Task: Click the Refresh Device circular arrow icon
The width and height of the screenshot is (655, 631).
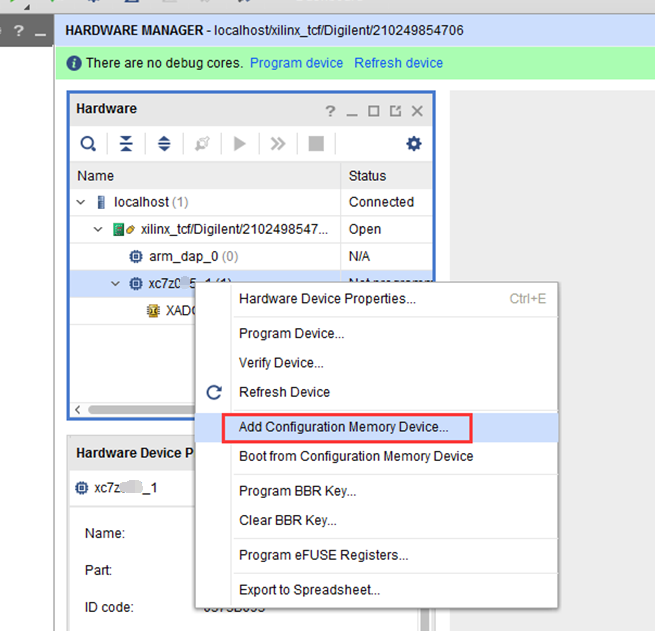Action: point(214,392)
